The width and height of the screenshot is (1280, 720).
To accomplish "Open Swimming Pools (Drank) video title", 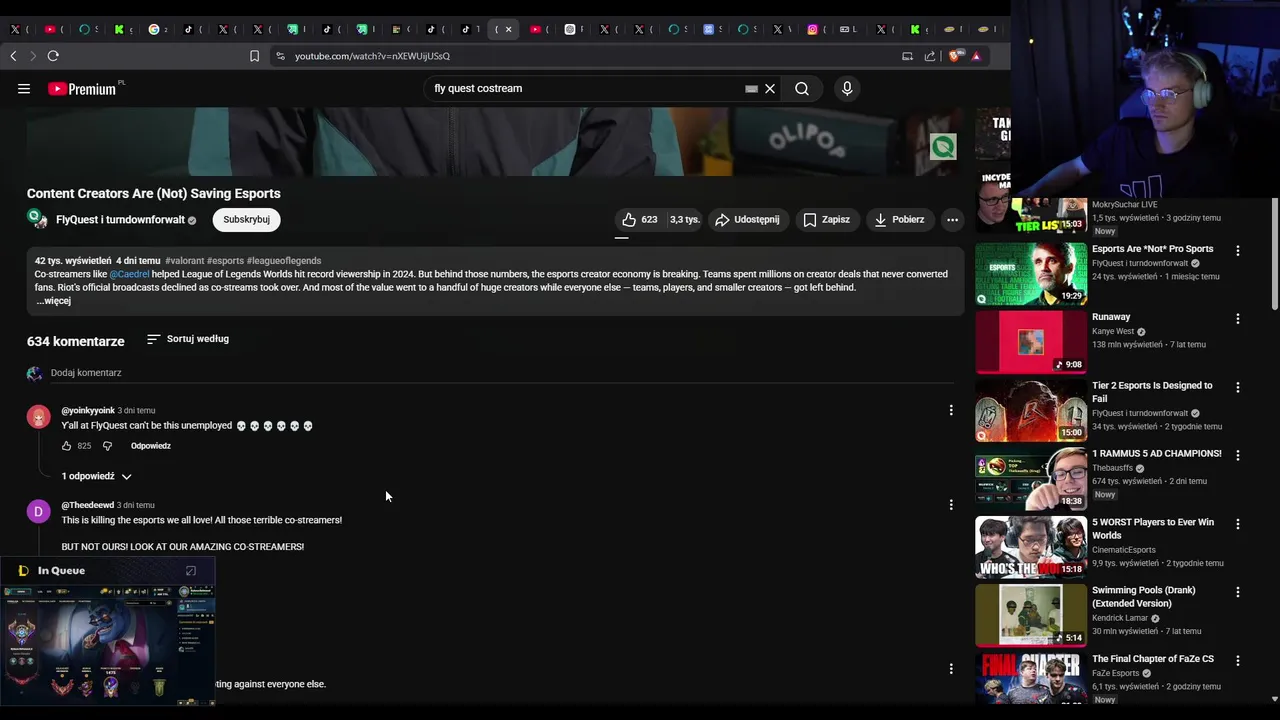I will click(1144, 597).
